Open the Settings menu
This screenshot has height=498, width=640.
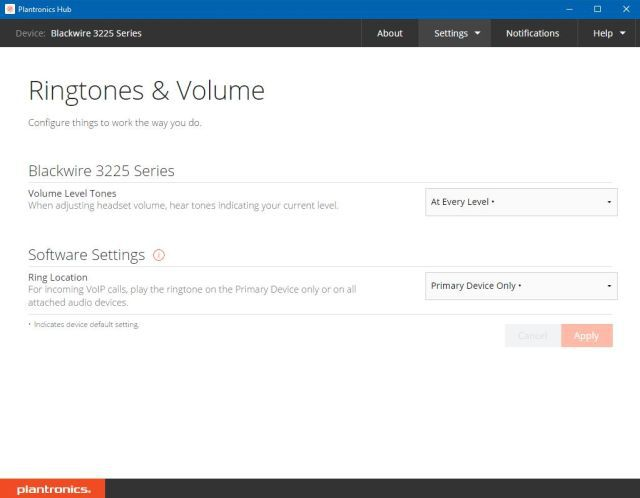coord(455,33)
